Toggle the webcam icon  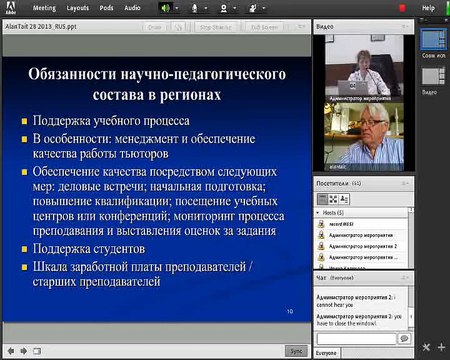[x=224, y=8]
